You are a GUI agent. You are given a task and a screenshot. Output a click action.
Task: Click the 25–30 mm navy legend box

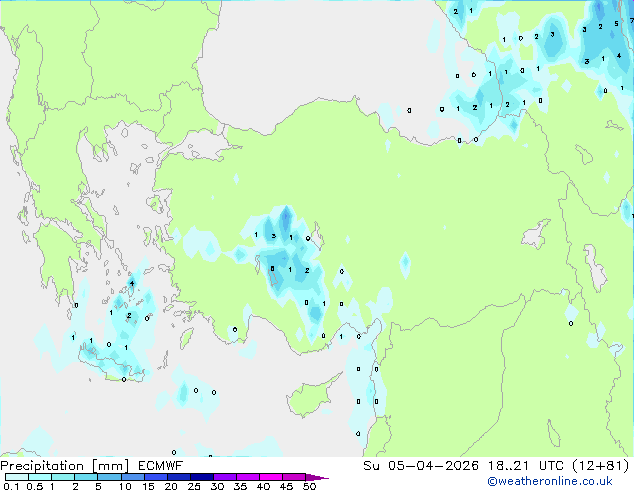point(201,477)
